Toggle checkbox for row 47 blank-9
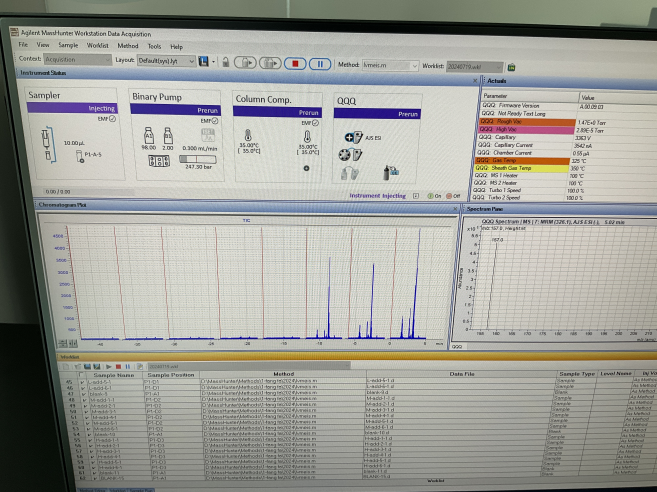Image resolution: width=657 pixels, height=492 pixels. [84, 394]
